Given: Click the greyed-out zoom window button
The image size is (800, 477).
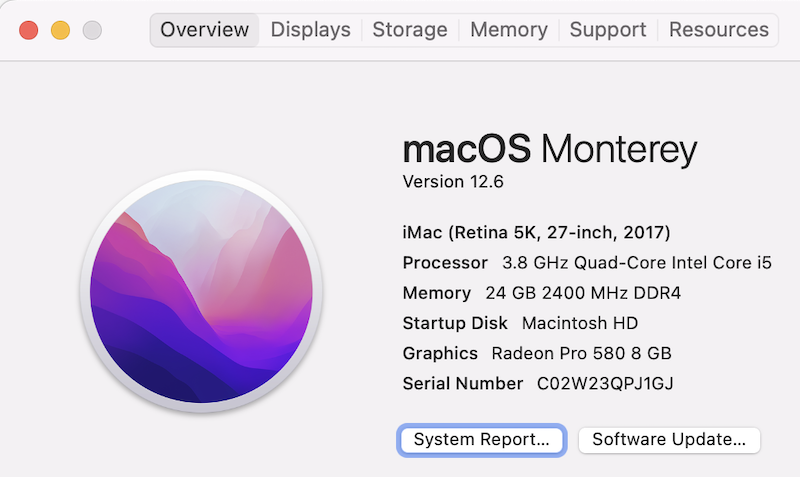Looking at the screenshot, I should [x=92, y=30].
